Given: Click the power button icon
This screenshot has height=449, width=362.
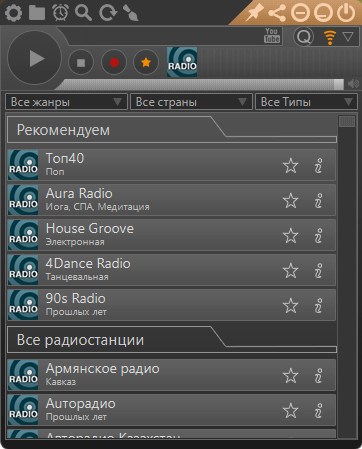Looking at the screenshot, I should (x=346, y=13).
